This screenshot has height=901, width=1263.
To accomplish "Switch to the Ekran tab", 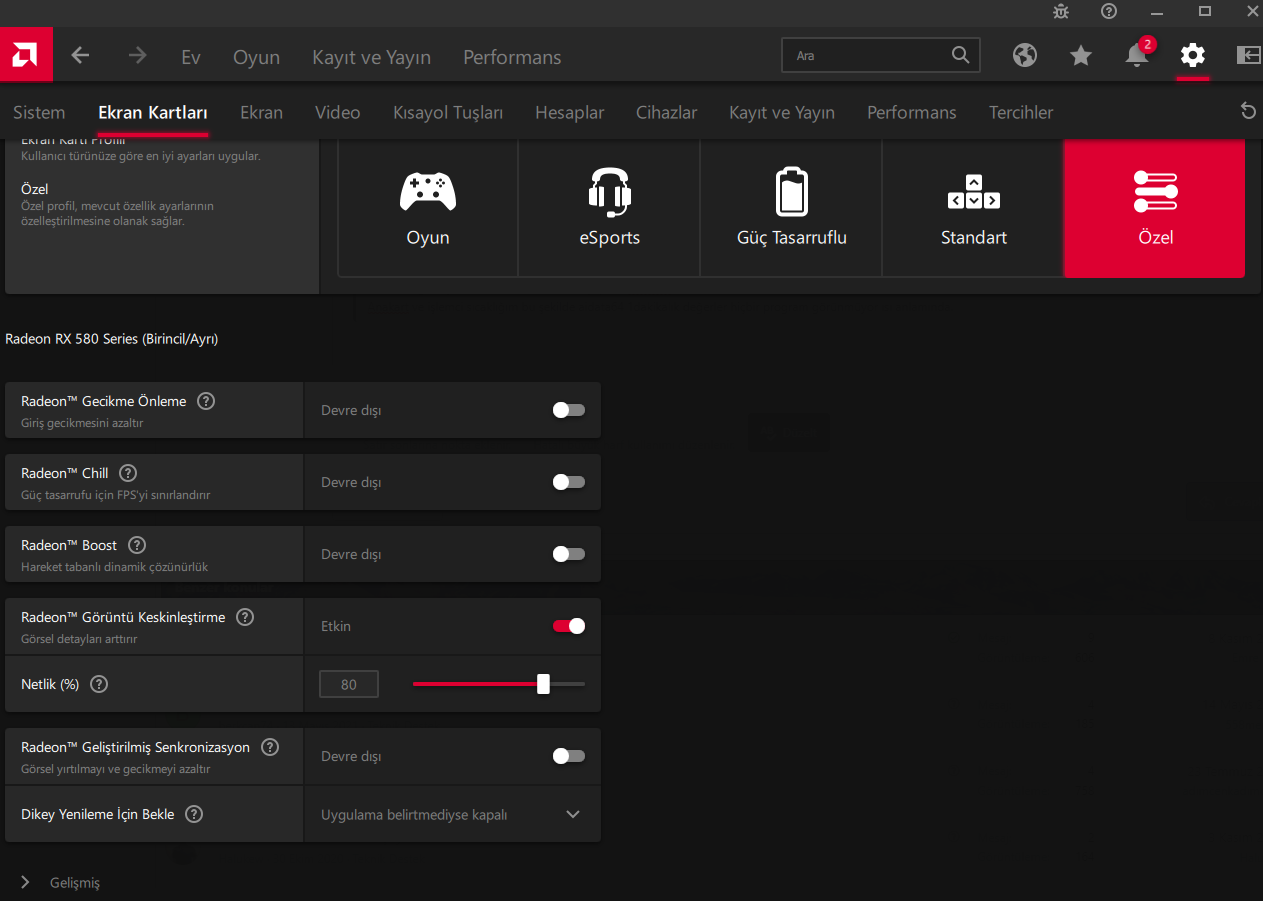I will [261, 112].
